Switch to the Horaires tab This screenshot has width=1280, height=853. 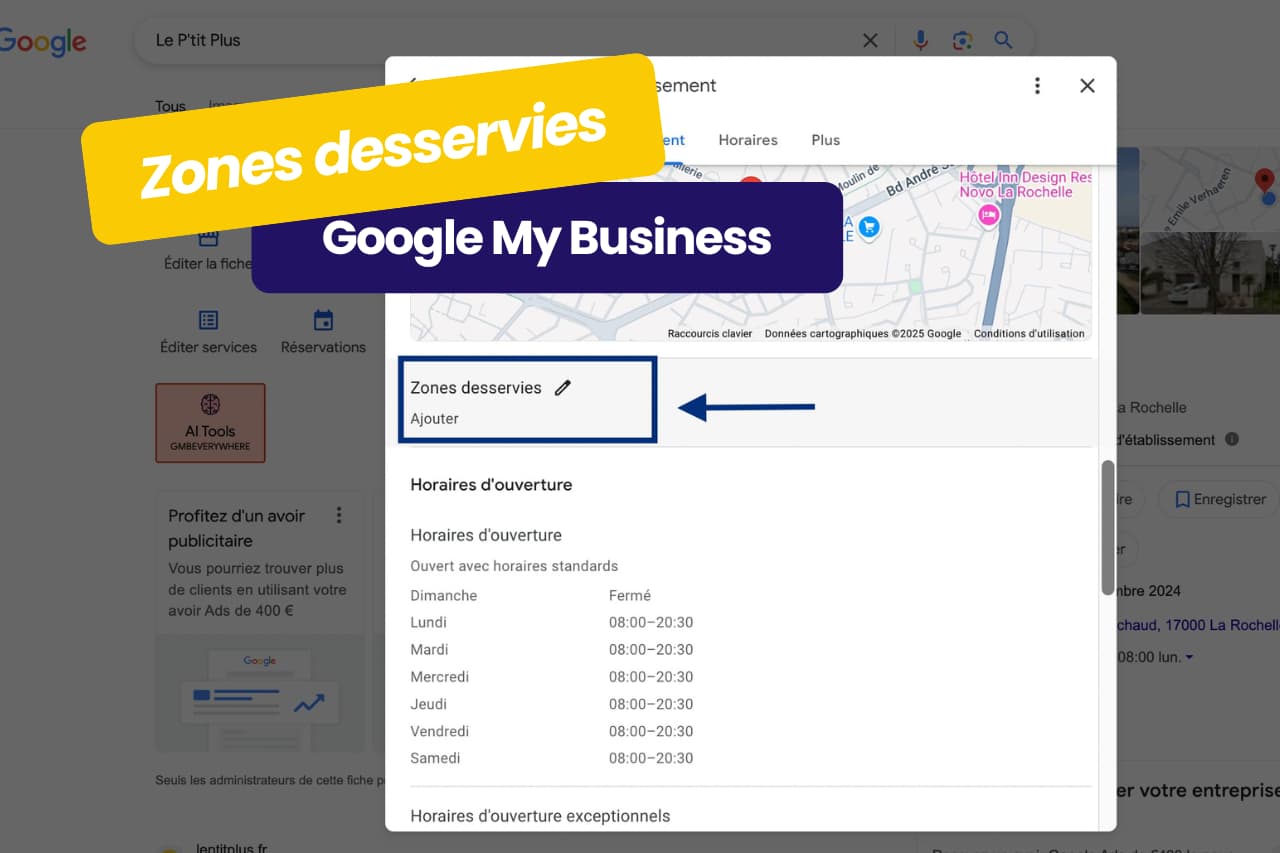(748, 140)
